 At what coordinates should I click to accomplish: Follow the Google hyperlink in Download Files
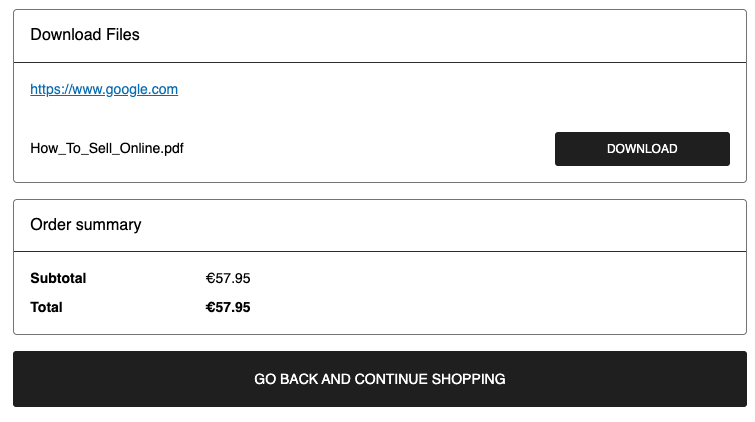(x=104, y=89)
